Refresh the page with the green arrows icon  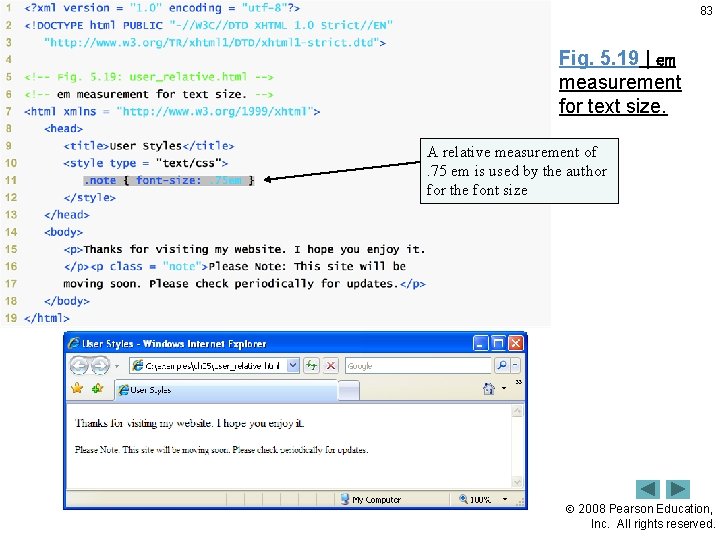pos(311,366)
